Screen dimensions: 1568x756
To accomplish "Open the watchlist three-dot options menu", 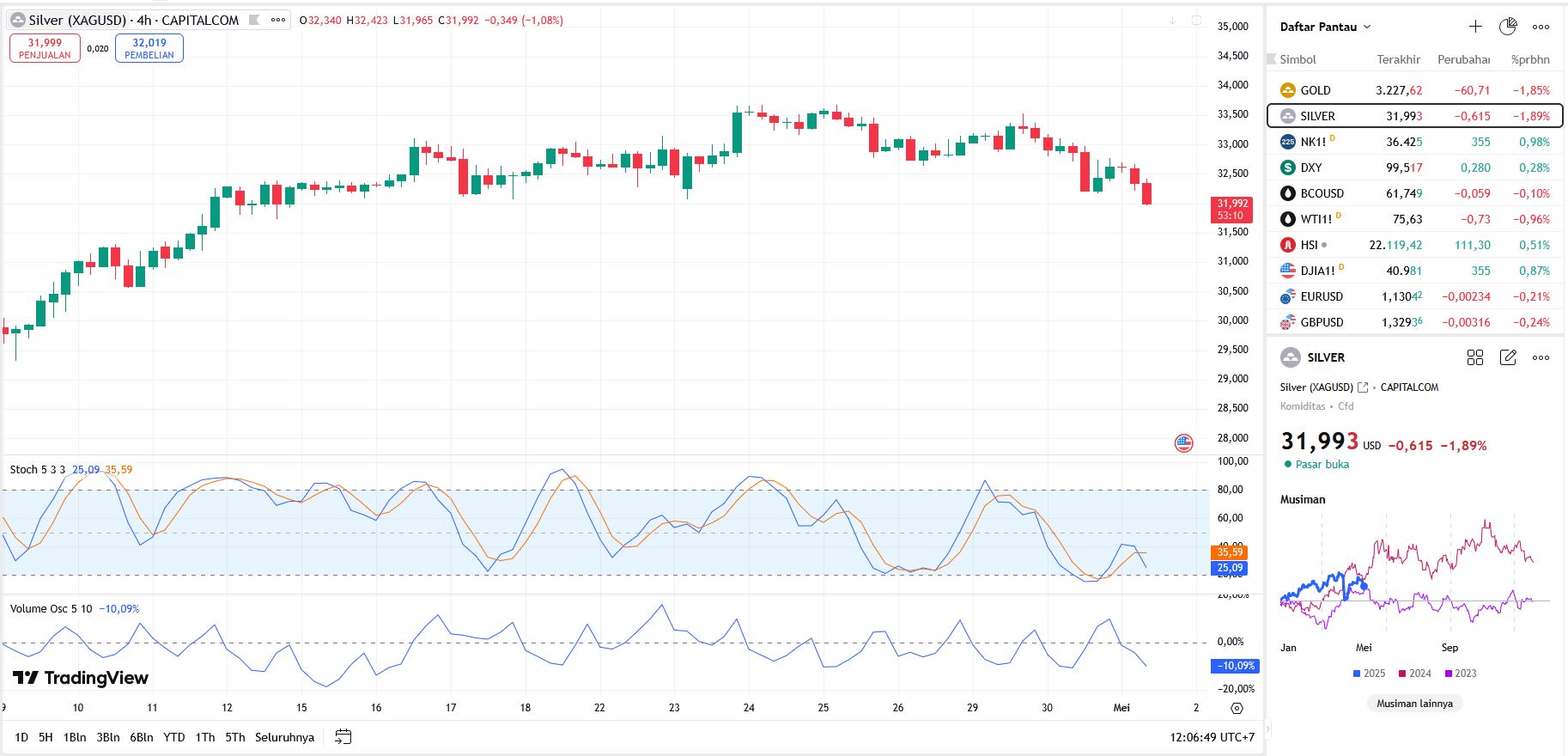I will tap(1541, 27).
